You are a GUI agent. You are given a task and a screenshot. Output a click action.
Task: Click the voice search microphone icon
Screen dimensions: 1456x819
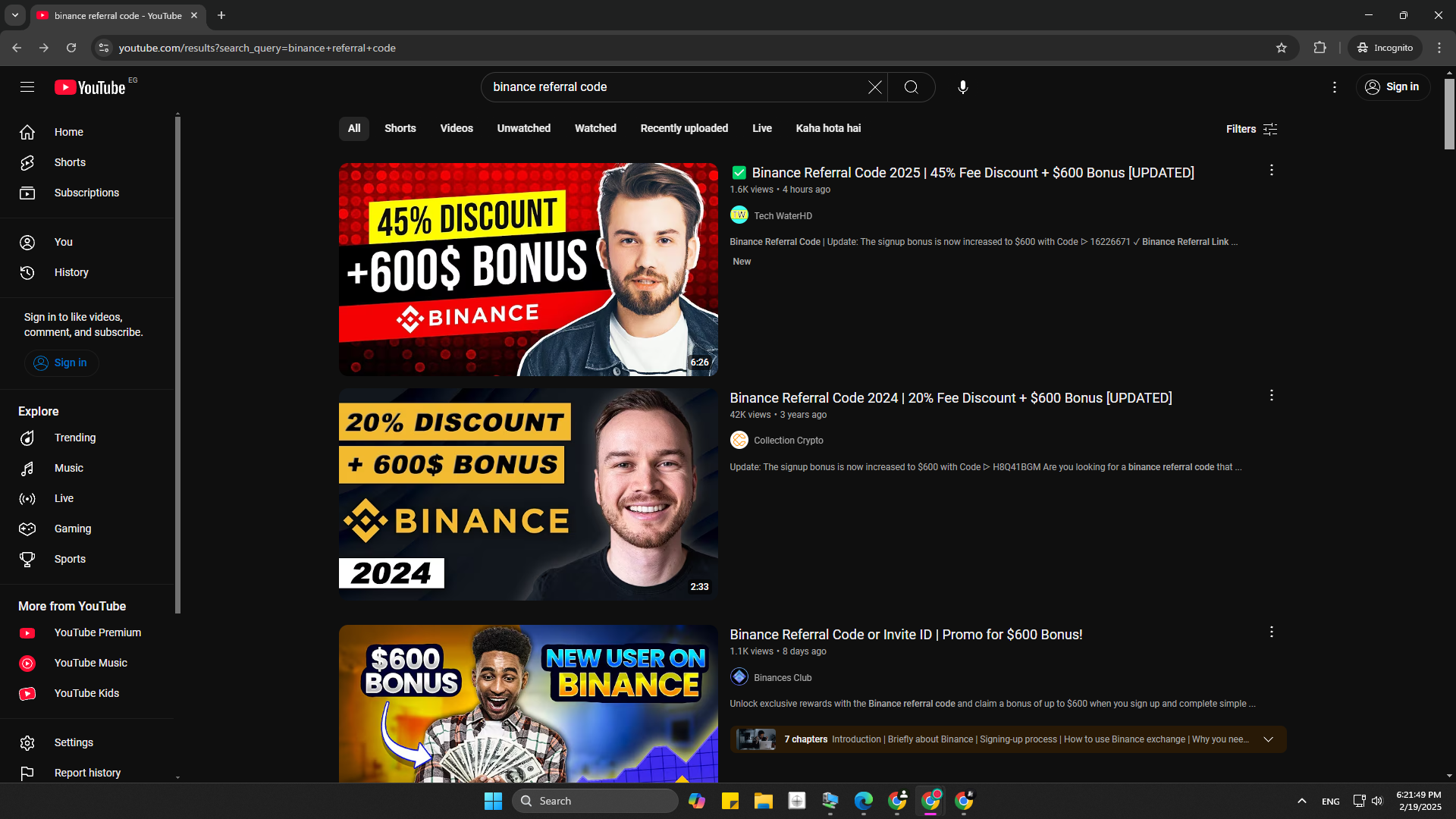(962, 87)
